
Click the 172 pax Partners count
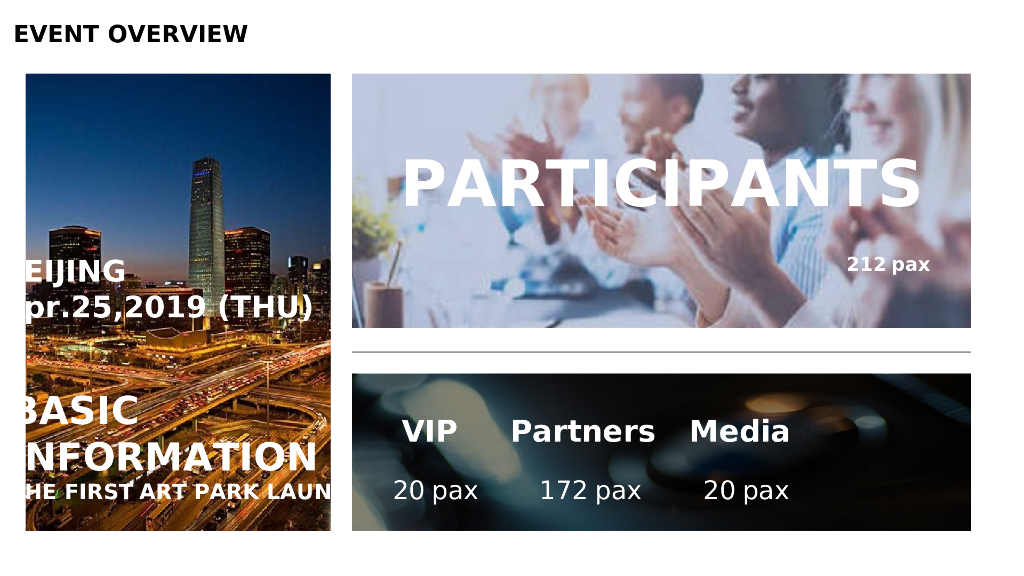point(590,491)
